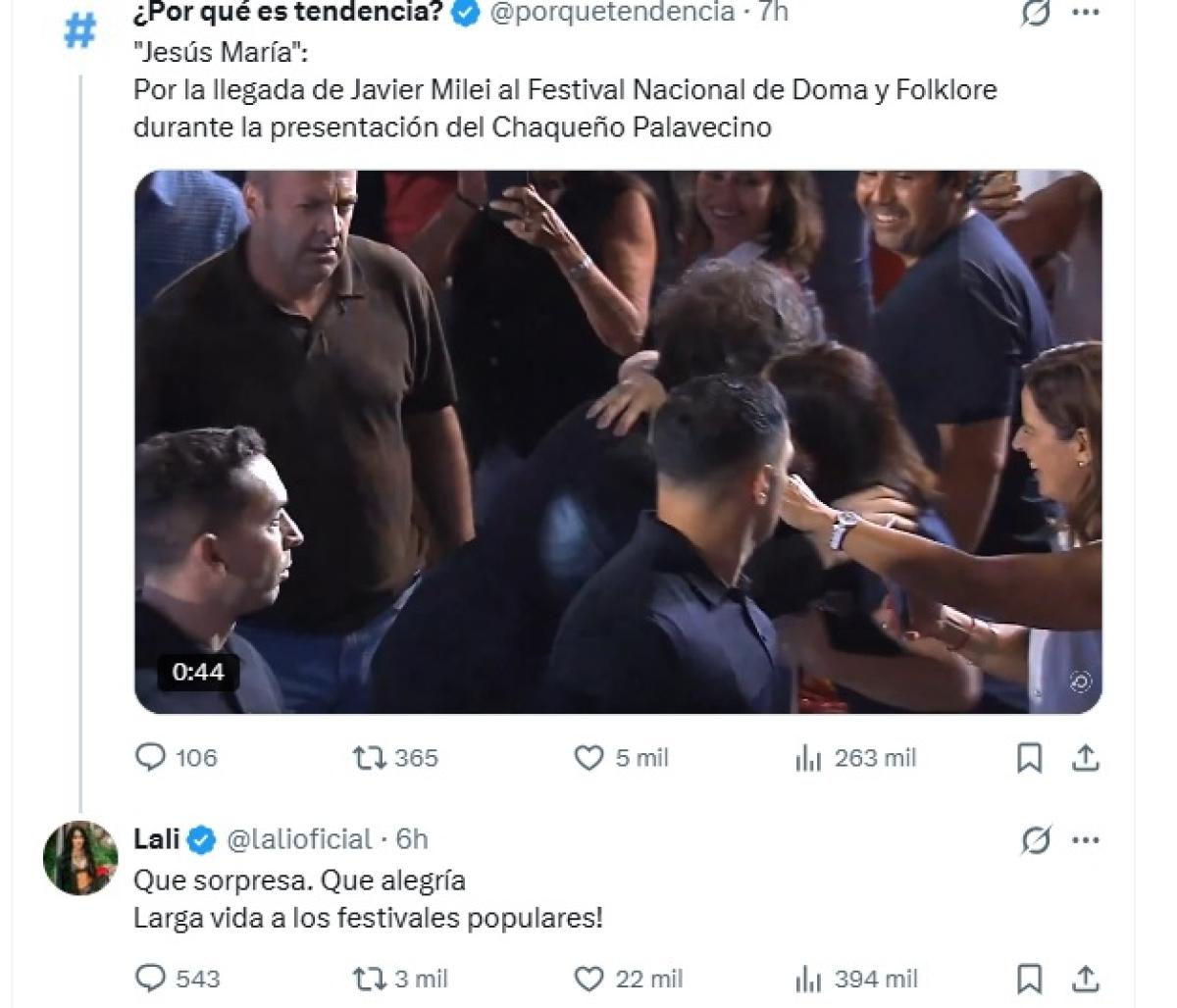1177x1008 pixels.
Task: Open the @lalioficial handle link
Action: 299,839
